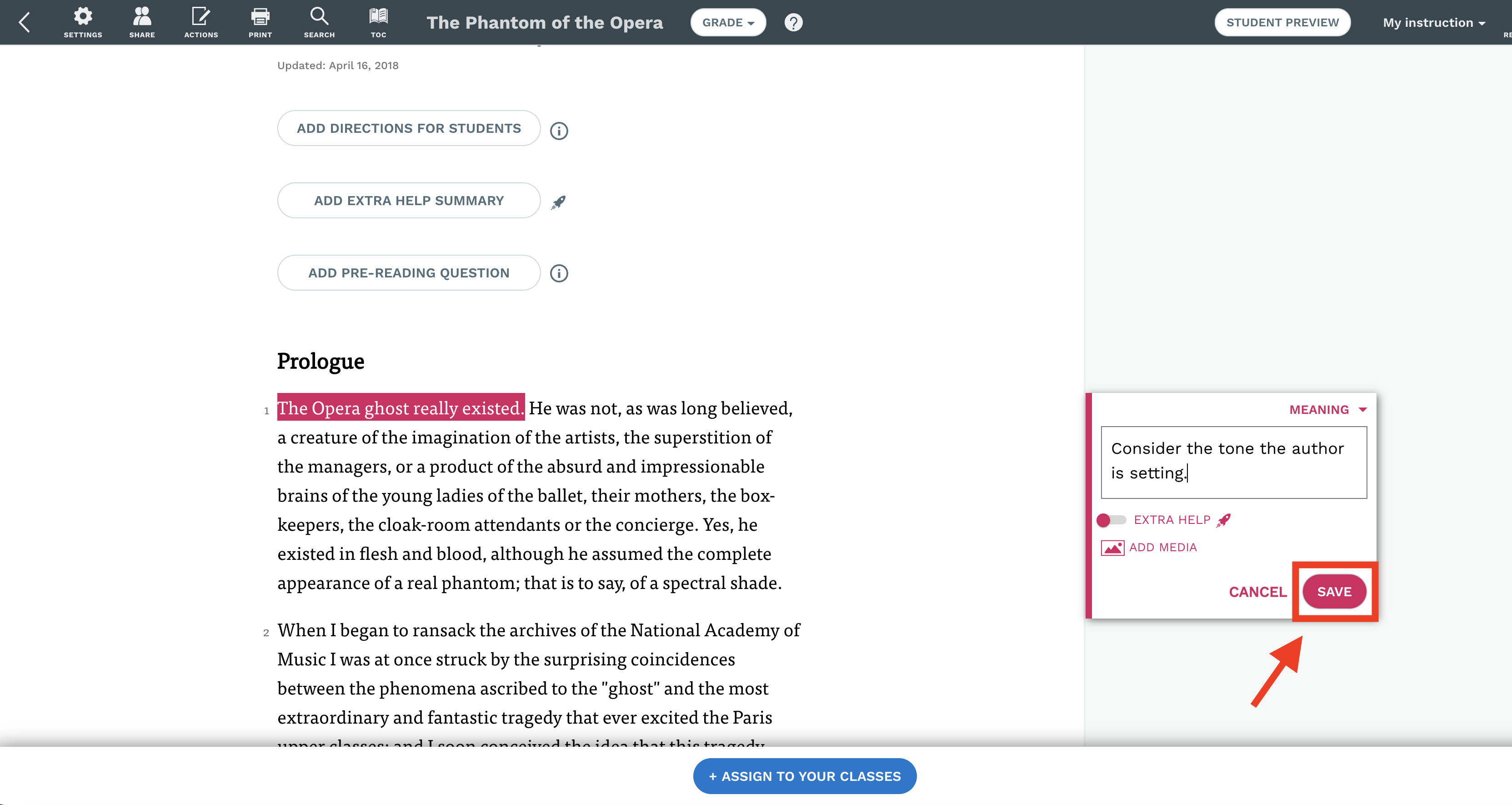Go back using the left arrow
The image size is (1512, 805).
(x=24, y=22)
